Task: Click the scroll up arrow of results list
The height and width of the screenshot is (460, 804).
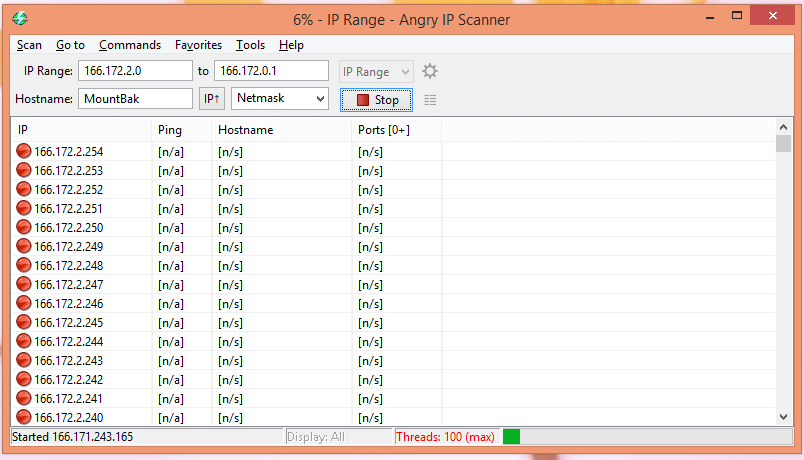Action: point(783,127)
